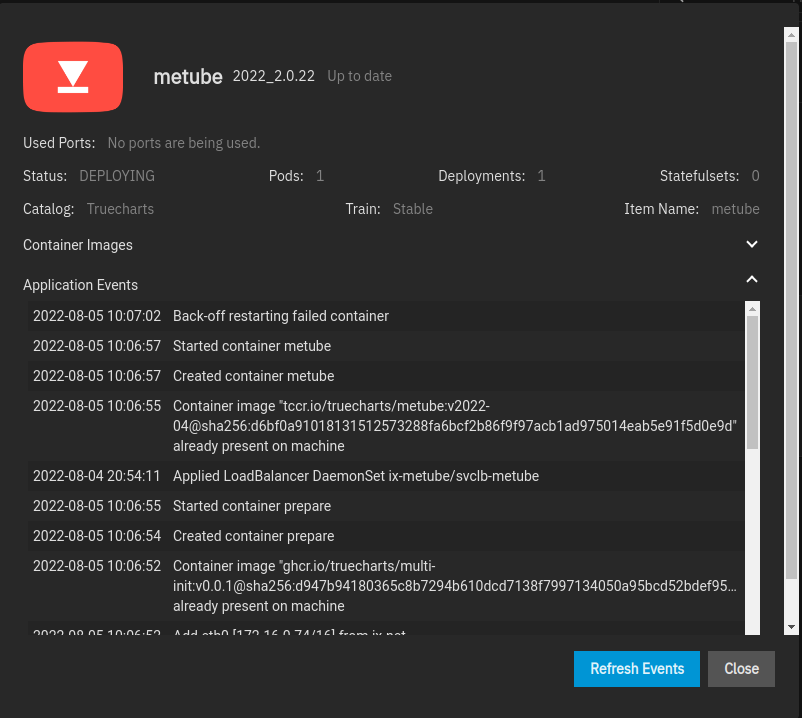The width and height of the screenshot is (802, 718).
Task: Click the events list scrollbar thumb
Action: tap(752, 383)
